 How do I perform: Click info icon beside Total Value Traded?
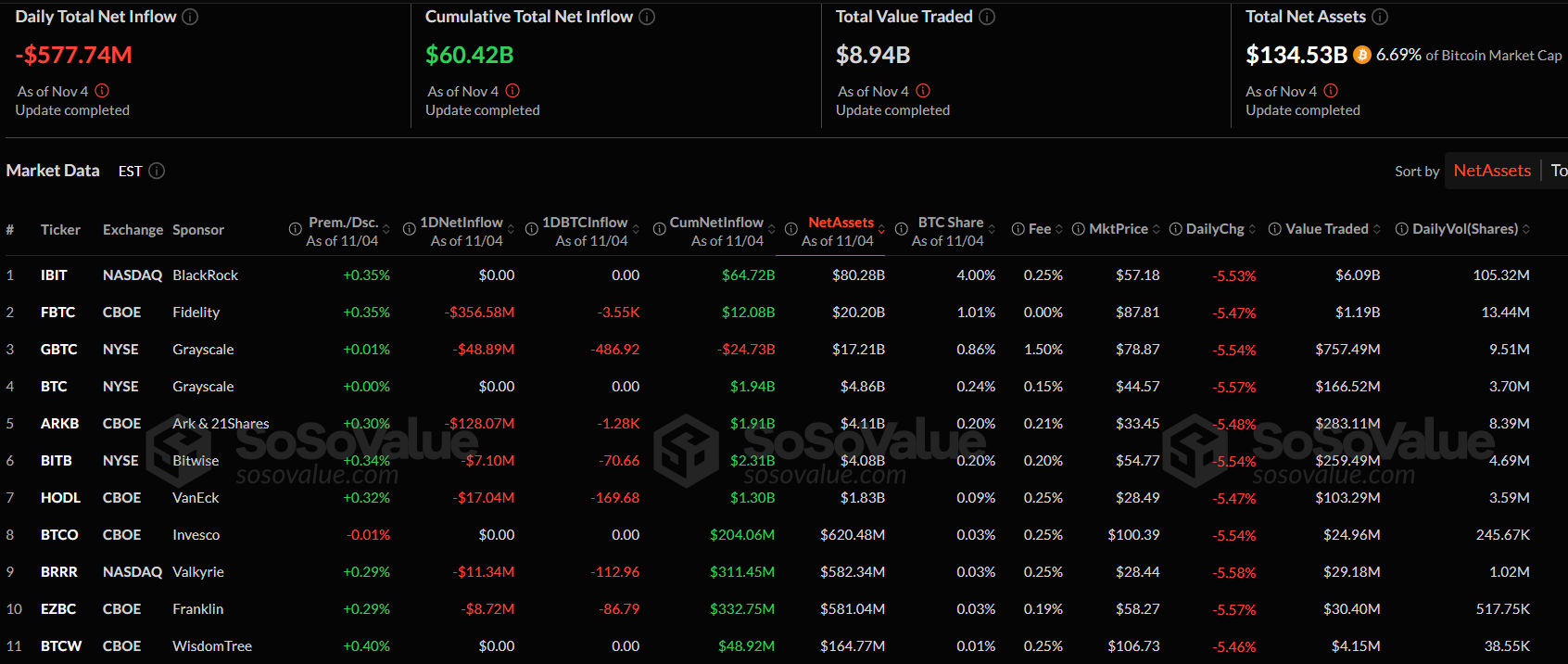(987, 17)
